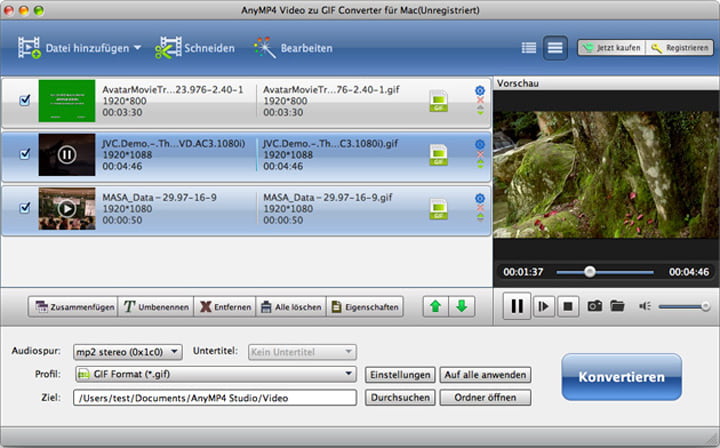Remove AvatarMovieTr with its red X
Viewport: 720px width, 448px height.
[x=480, y=100]
